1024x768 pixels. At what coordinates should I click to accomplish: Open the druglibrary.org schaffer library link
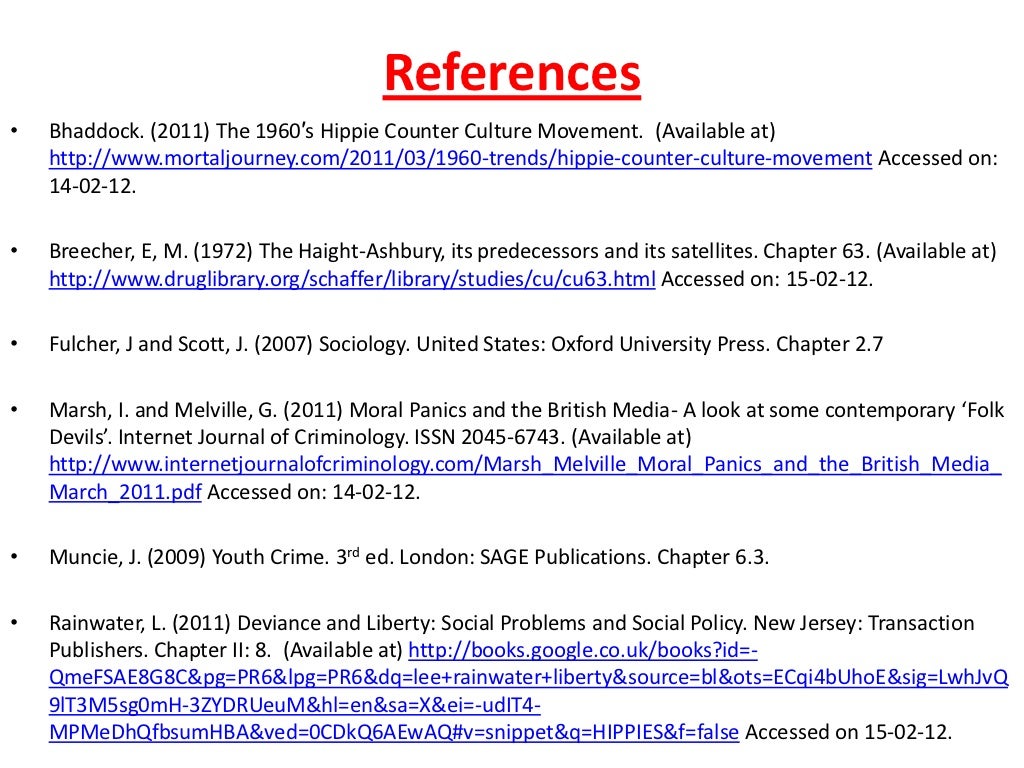[x=352, y=280]
